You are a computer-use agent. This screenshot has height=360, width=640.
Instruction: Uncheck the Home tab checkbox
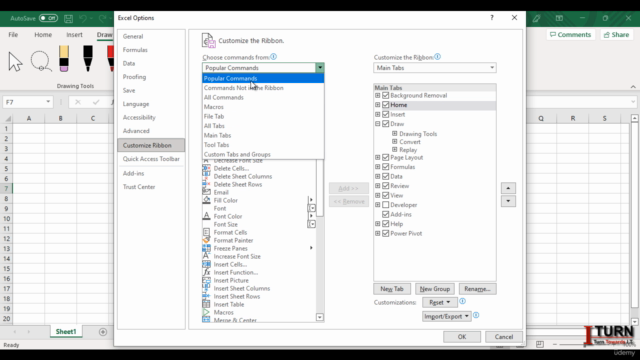coord(386,105)
